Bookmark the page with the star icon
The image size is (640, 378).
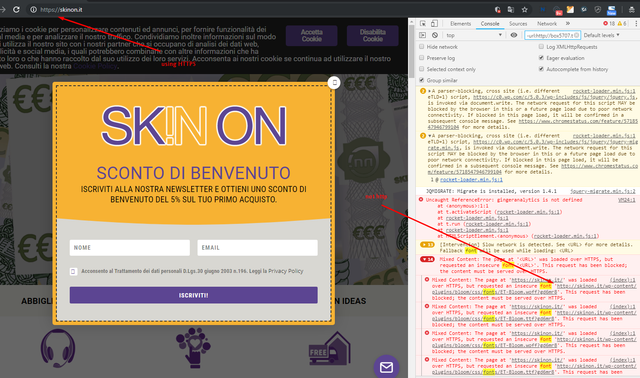pos(525,9)
